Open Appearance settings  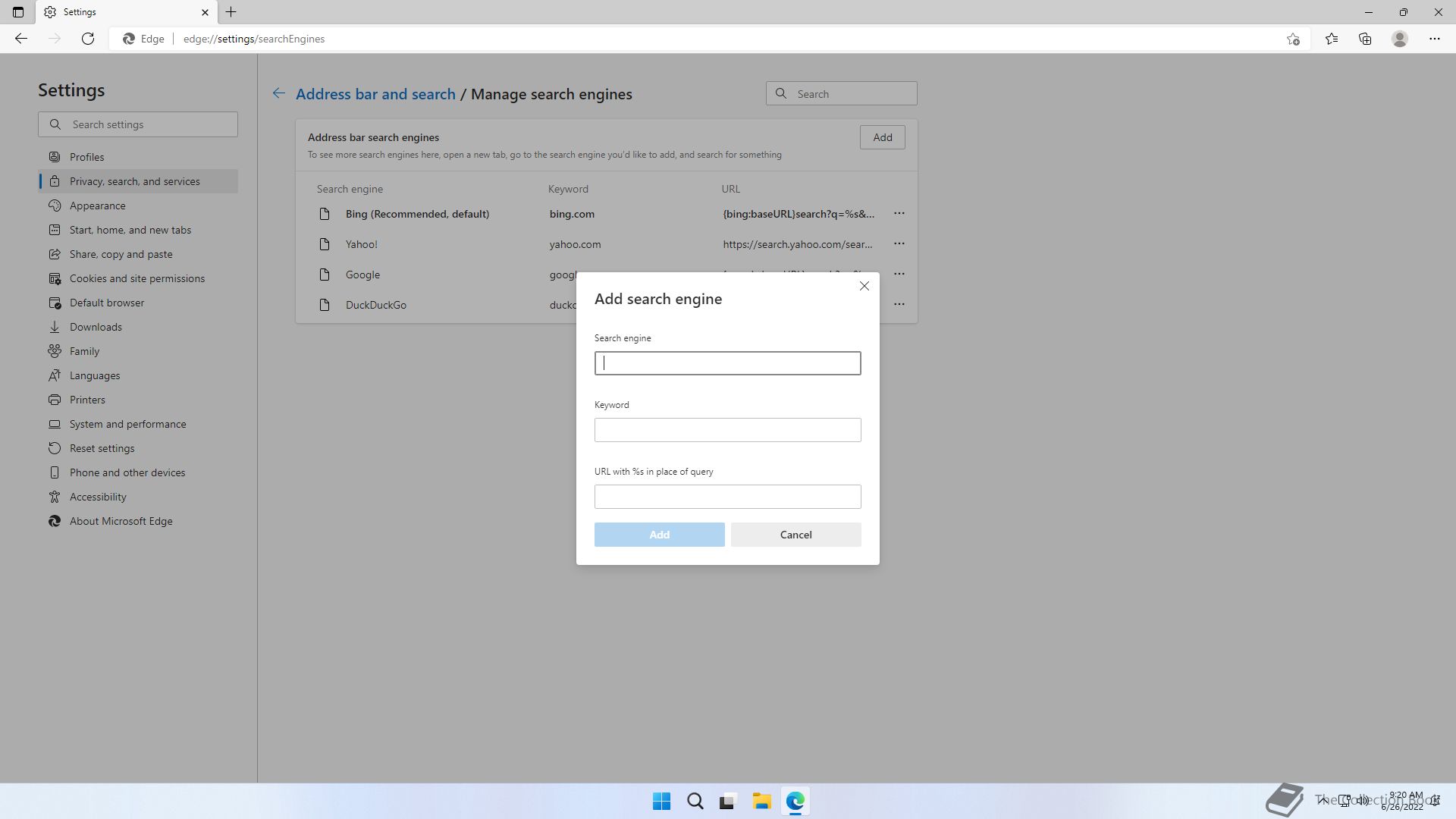click(x=138, y=206)
